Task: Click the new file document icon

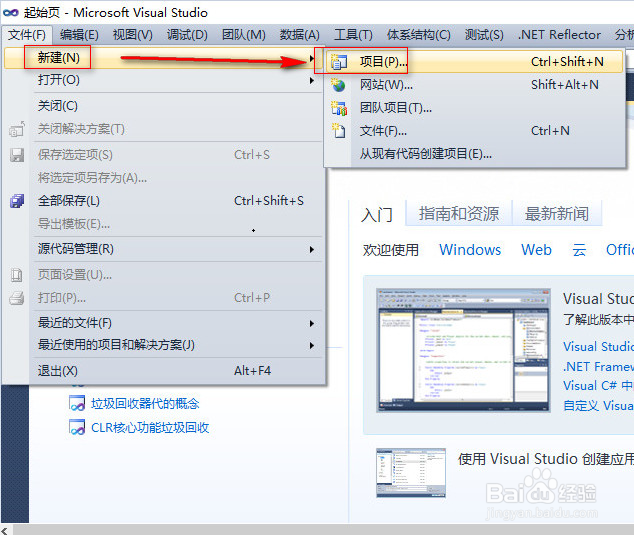Action: tap(338, 131)
